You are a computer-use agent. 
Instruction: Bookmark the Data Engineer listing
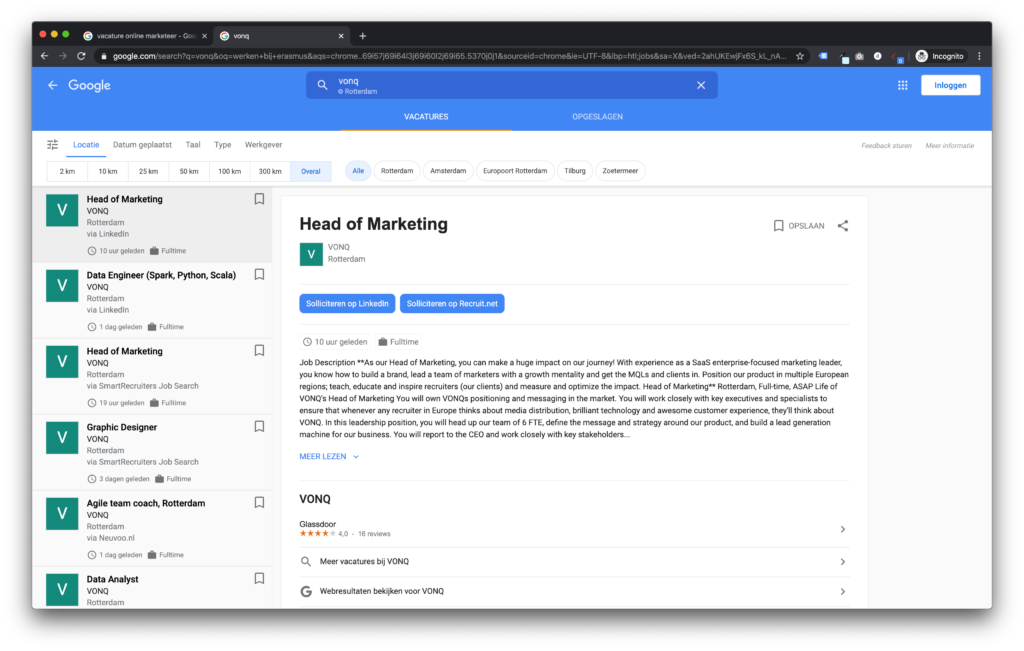(259, 274)
